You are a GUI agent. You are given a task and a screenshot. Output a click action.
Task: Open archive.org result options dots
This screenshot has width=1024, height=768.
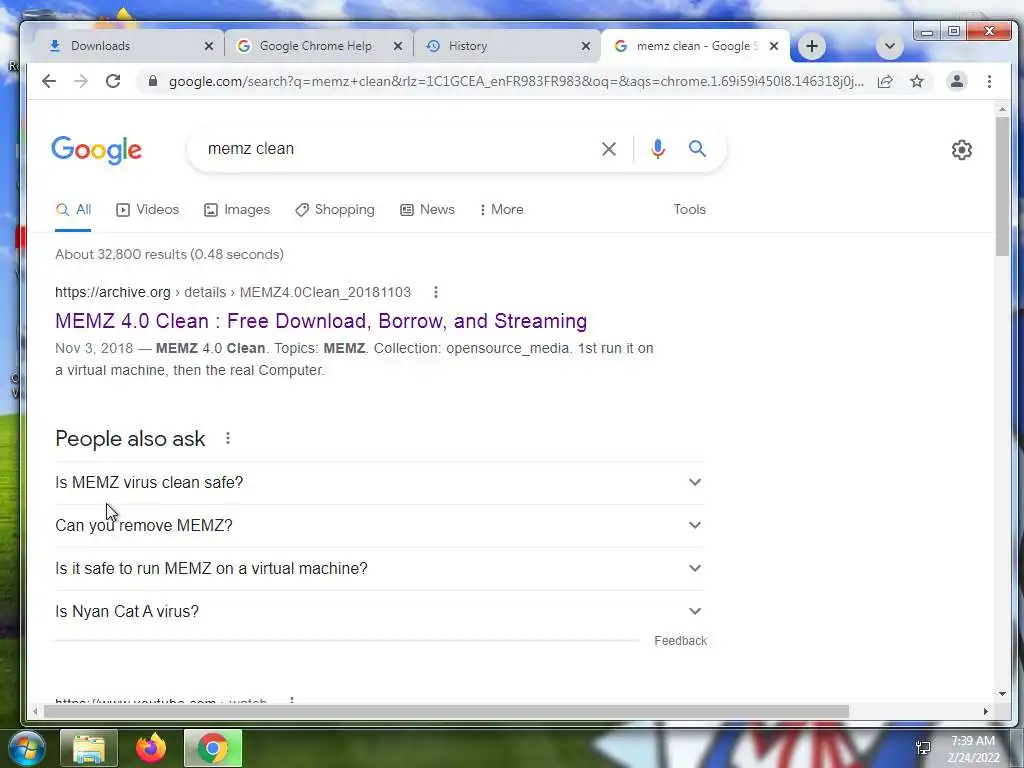click(x=436, y=292)
